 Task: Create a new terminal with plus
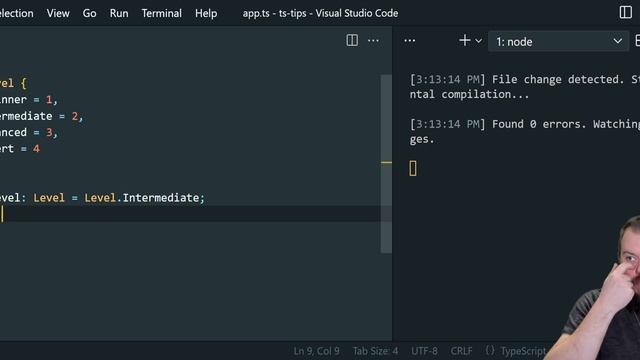point(464,40)
